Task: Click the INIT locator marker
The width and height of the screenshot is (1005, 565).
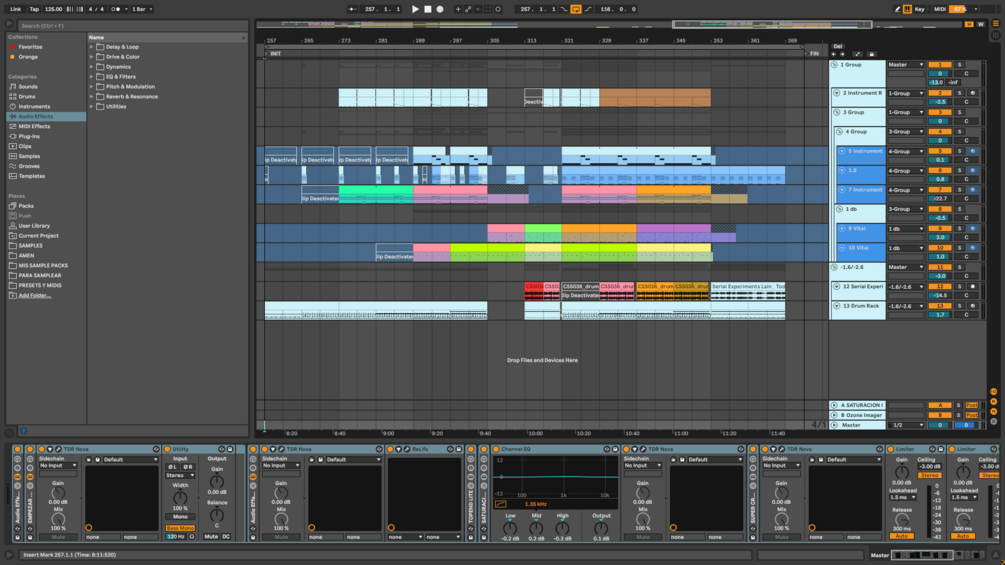Action: point(274,54)
